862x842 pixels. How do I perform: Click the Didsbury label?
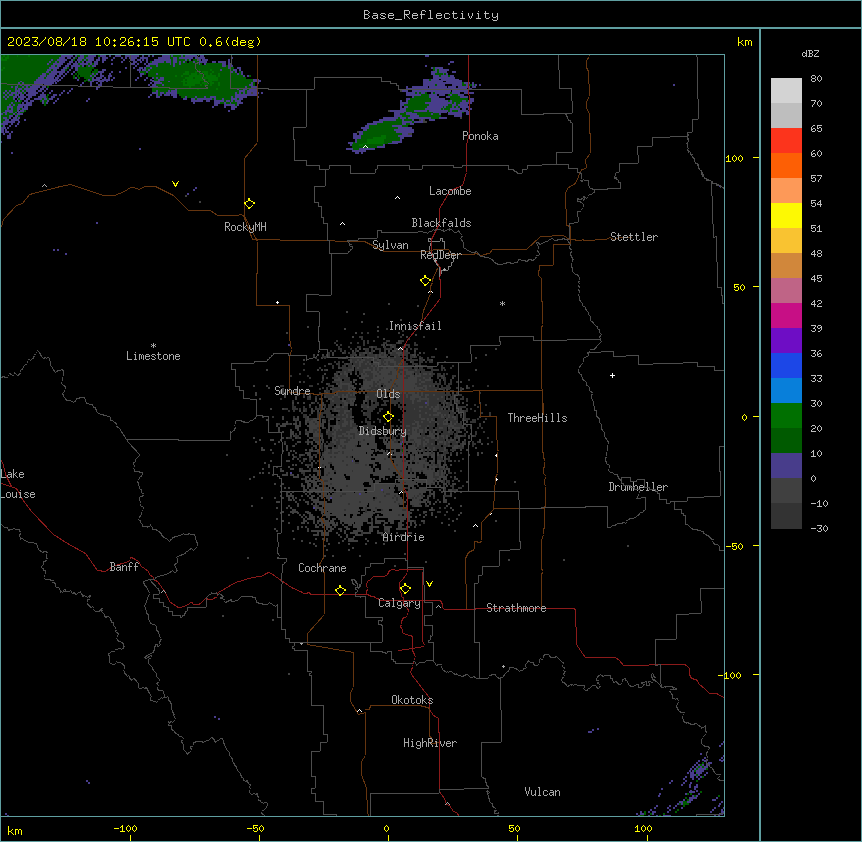(383, 431)
